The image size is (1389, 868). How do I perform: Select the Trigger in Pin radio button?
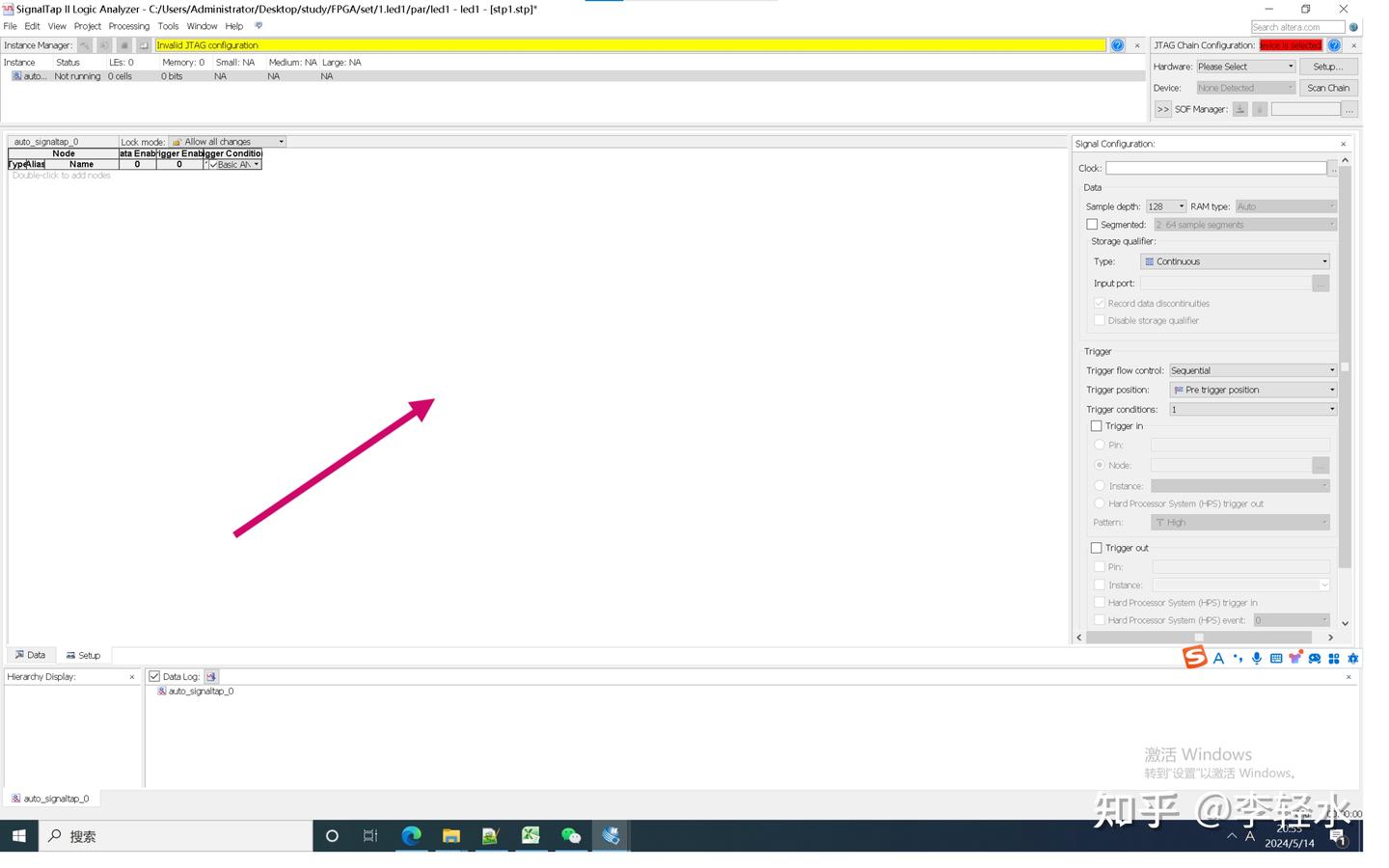pyautogui.click(x=1100, y=446)
